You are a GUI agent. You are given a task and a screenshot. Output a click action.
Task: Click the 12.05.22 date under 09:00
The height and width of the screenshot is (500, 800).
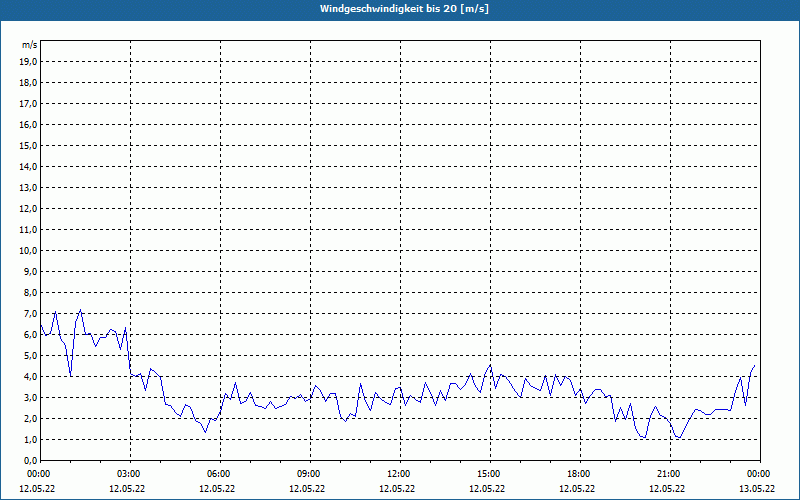click(307, 489)
